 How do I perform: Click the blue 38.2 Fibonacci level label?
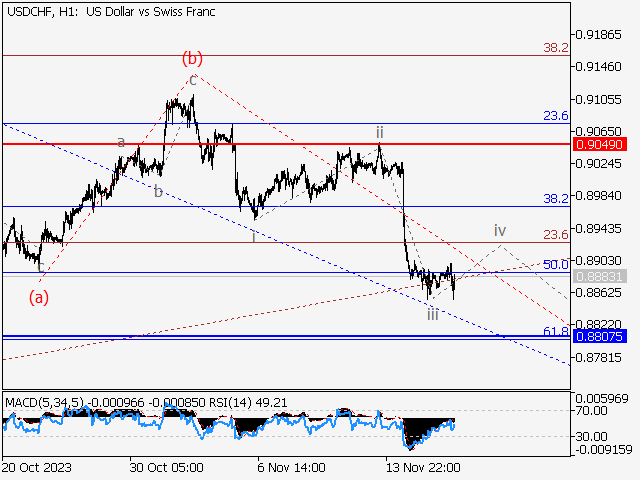pyautogui.click(x=556, y=199)
